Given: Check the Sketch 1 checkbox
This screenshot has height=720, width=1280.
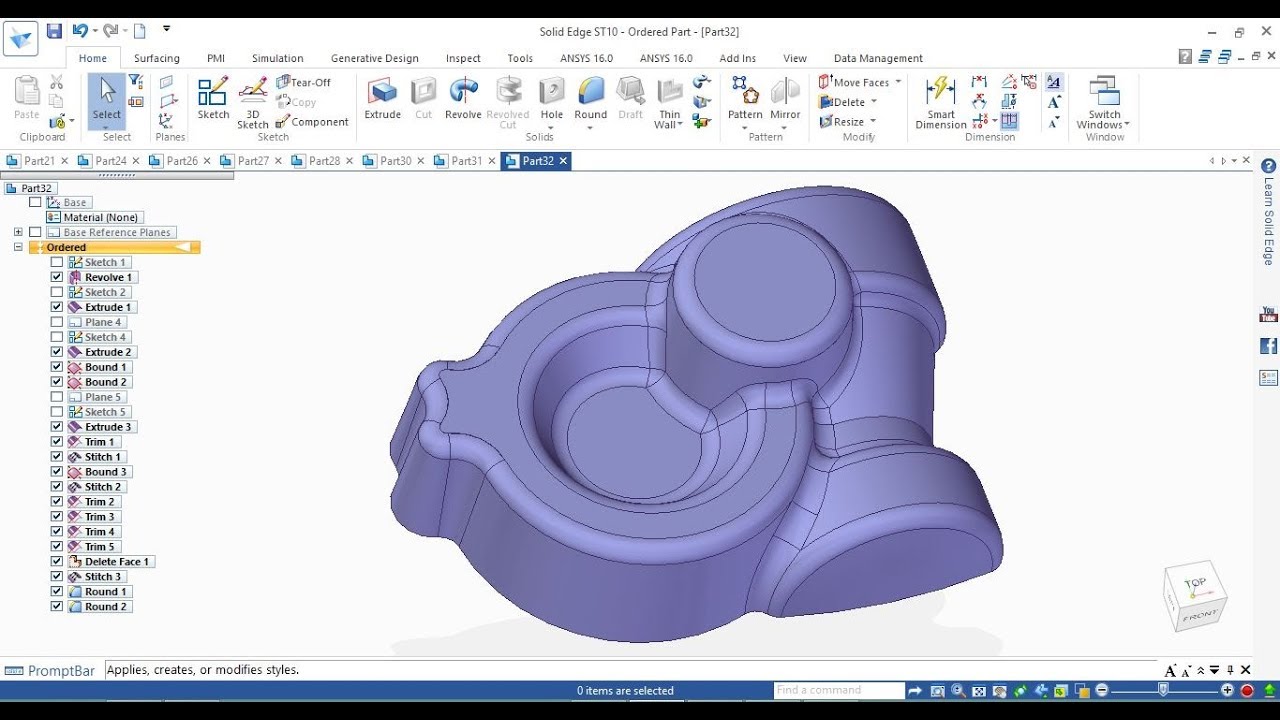Looking at the screenshot, I should (x=57, y=262).
